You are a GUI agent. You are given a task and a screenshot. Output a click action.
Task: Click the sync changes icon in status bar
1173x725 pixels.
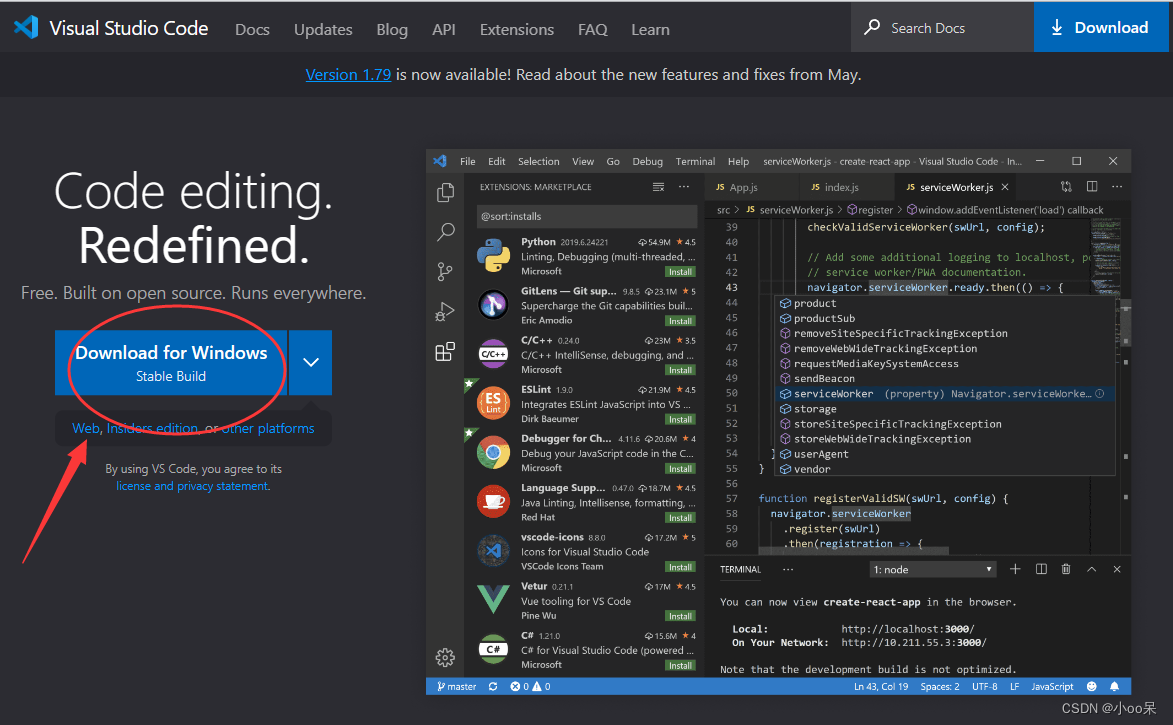[x=493, y=686]
